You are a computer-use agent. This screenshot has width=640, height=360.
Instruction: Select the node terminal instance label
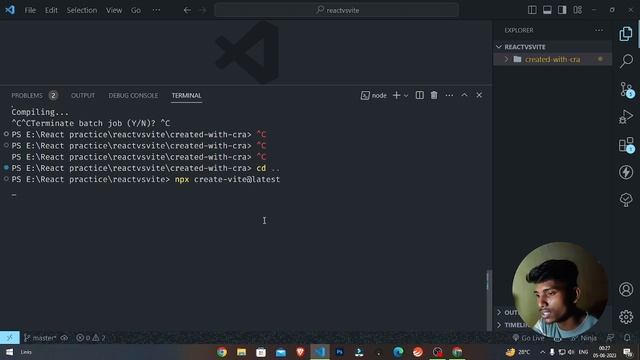click(373, 96)
